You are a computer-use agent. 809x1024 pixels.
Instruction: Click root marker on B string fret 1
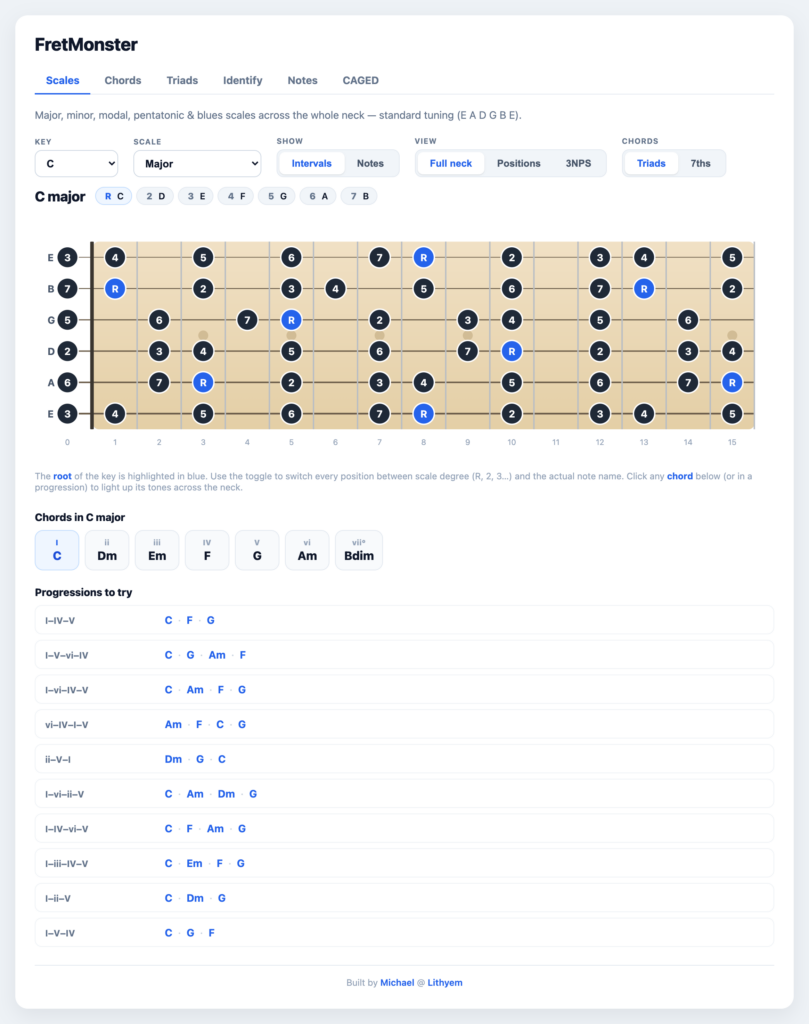[x=115, y=289]
